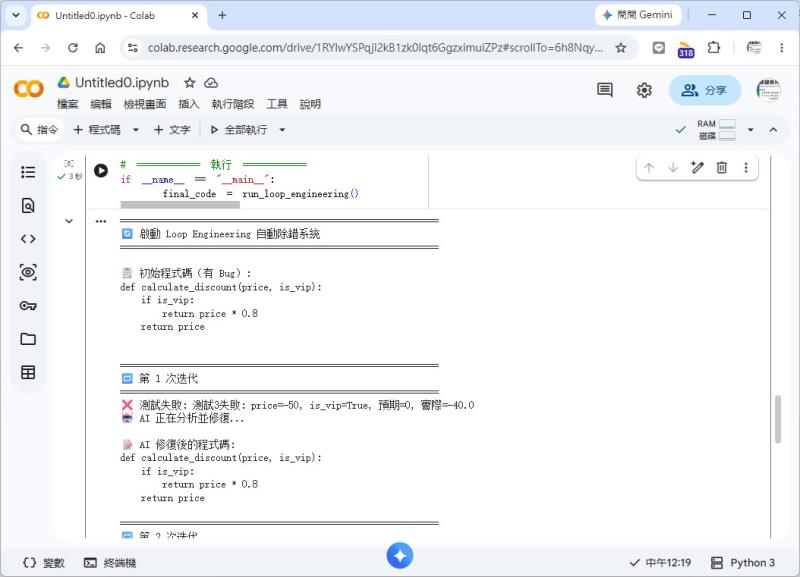
Task: Open the File menu (檔案)
Action: click(68, 104)
